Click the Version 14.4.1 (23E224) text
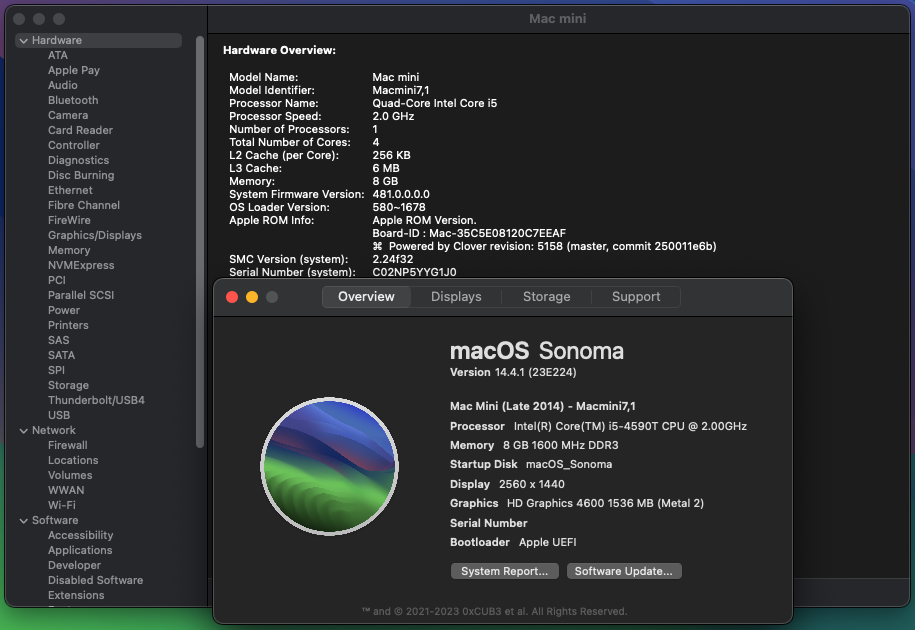The image size is (915, 630). [513, 372]
